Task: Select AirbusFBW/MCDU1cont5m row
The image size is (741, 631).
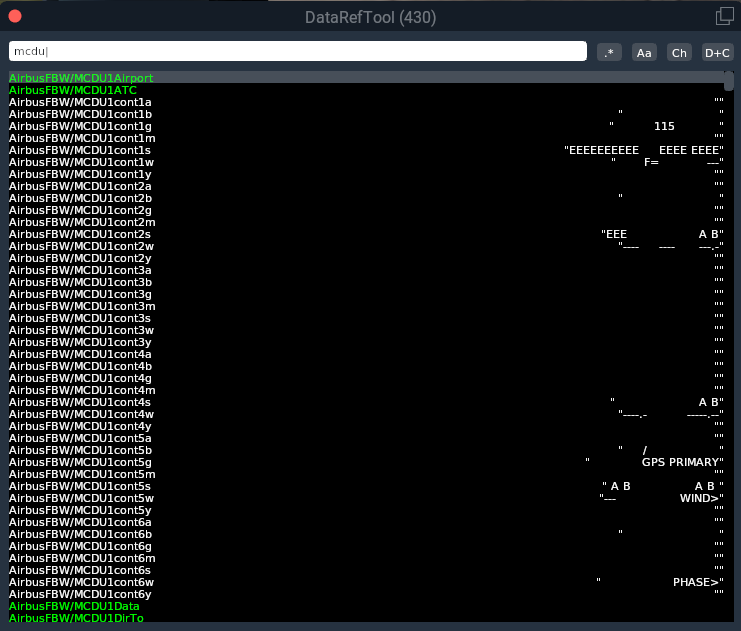Action: (366, 475)
